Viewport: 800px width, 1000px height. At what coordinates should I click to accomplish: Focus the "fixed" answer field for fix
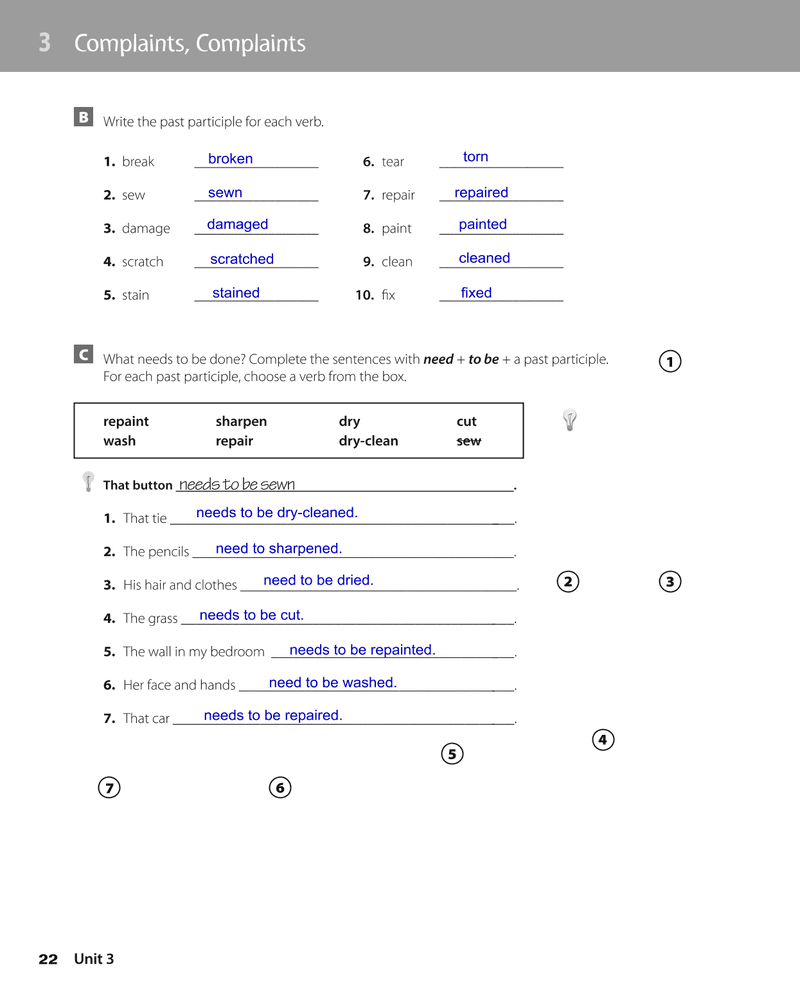tap(501, 294)
